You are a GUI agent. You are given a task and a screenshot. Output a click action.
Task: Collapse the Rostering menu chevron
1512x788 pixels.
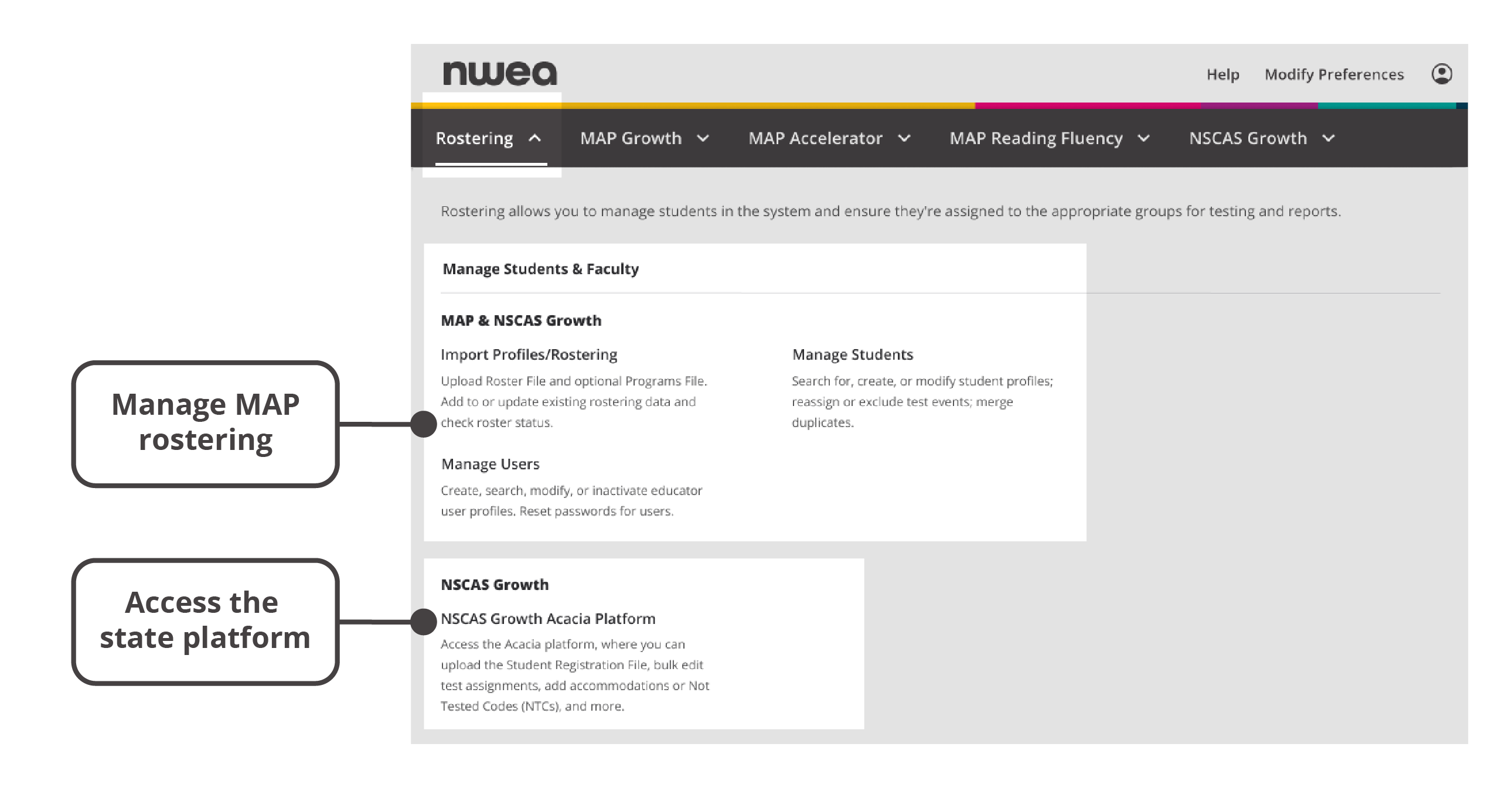click(534, 138)
